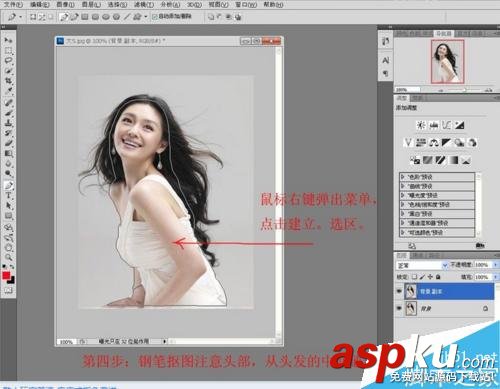Viewport: 500px width, 389px height.
Task: Hide the 背景 layer
Action: pyautogui.click(x=399, y=308)
